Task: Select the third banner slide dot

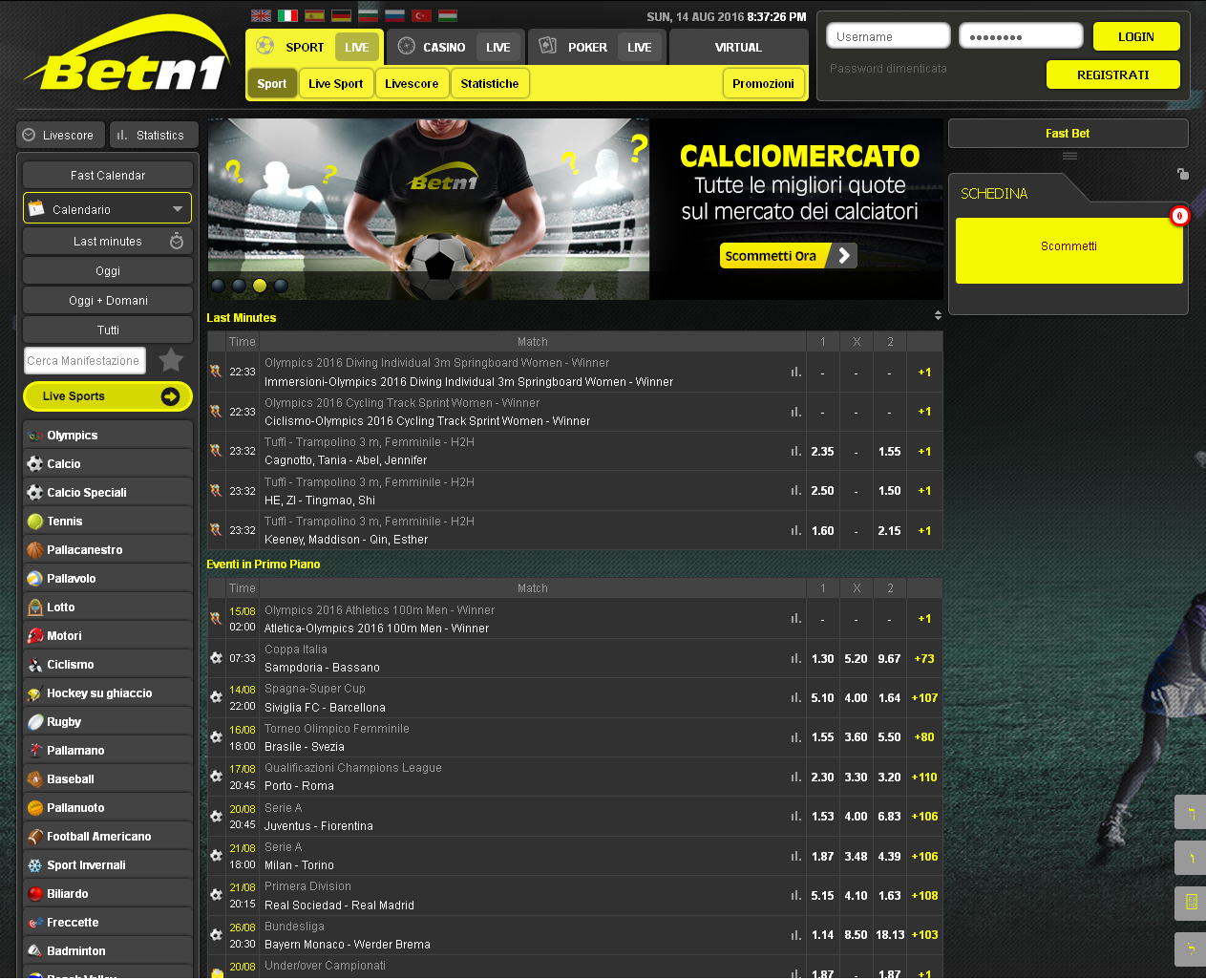Action: [260, 286]
